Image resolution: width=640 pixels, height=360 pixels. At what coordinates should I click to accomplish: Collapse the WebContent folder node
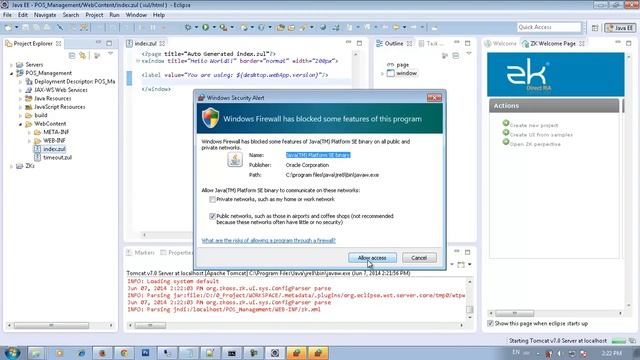tap(20, 124)
